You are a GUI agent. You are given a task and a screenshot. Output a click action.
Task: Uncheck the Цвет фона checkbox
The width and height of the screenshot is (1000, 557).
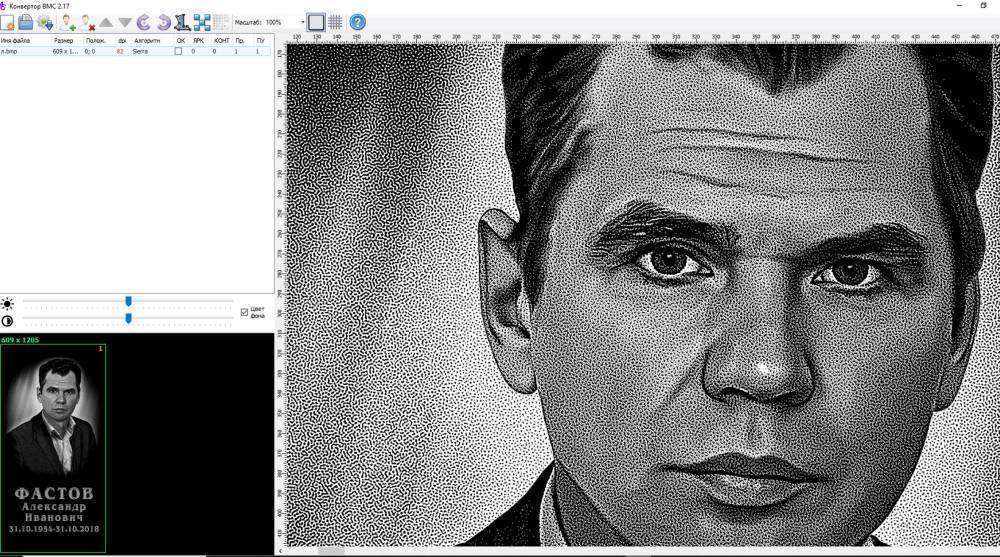[x=244, y=312]
